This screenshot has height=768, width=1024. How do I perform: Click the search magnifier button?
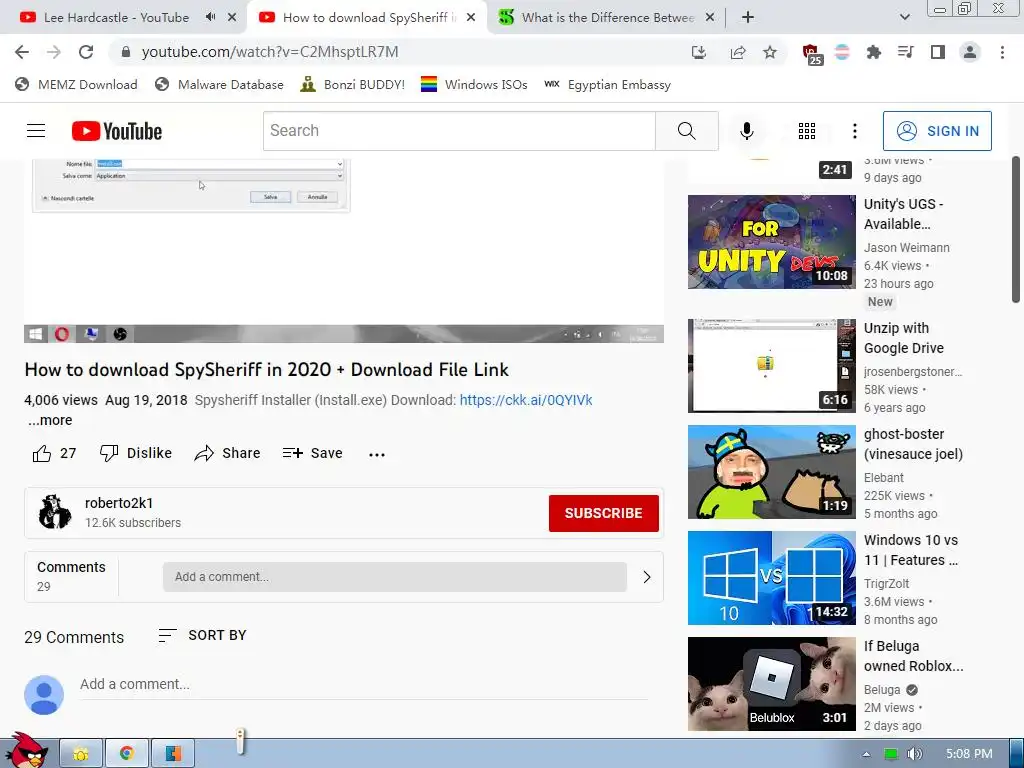coord(686,131)
